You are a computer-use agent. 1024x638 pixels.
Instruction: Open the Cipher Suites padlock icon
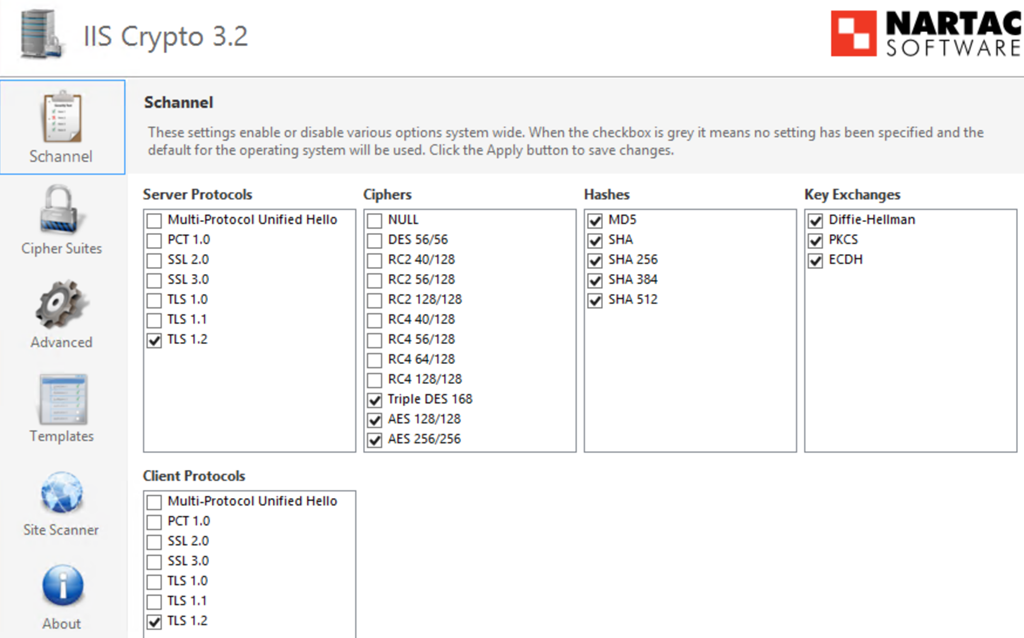tap(62, 209)
